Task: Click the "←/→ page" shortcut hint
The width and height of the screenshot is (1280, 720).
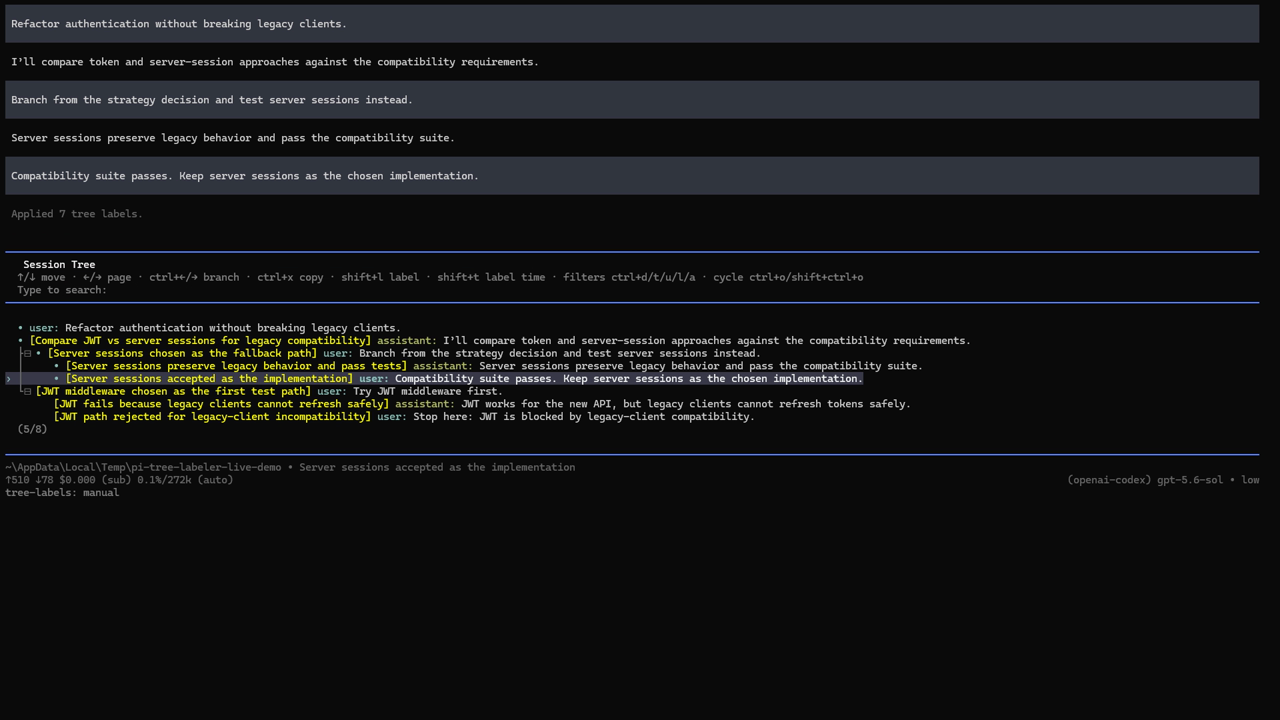Action: pos(107,277)
